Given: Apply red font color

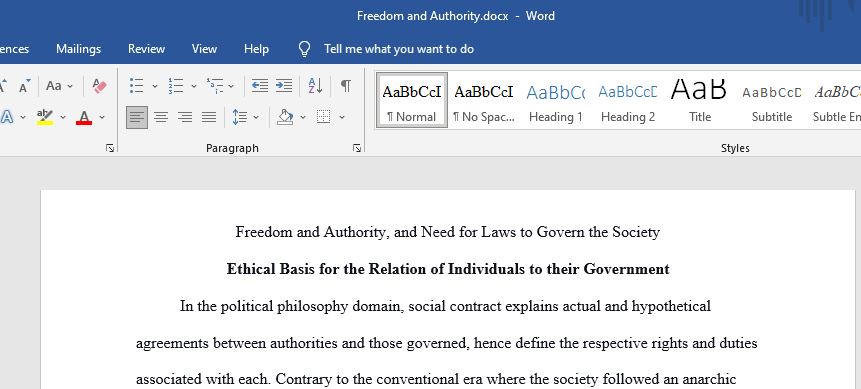Looking at the screenshot, I should point(84,117).
